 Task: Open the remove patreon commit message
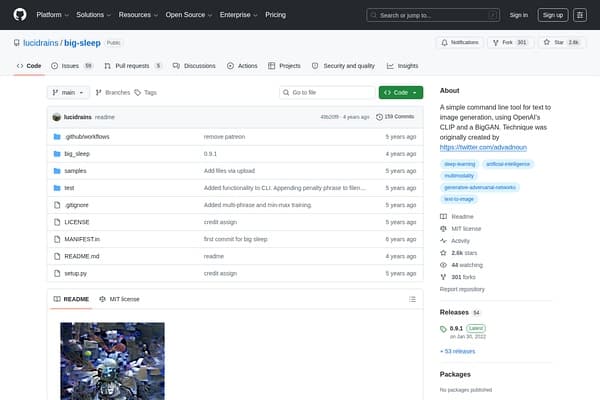[224, 137]
